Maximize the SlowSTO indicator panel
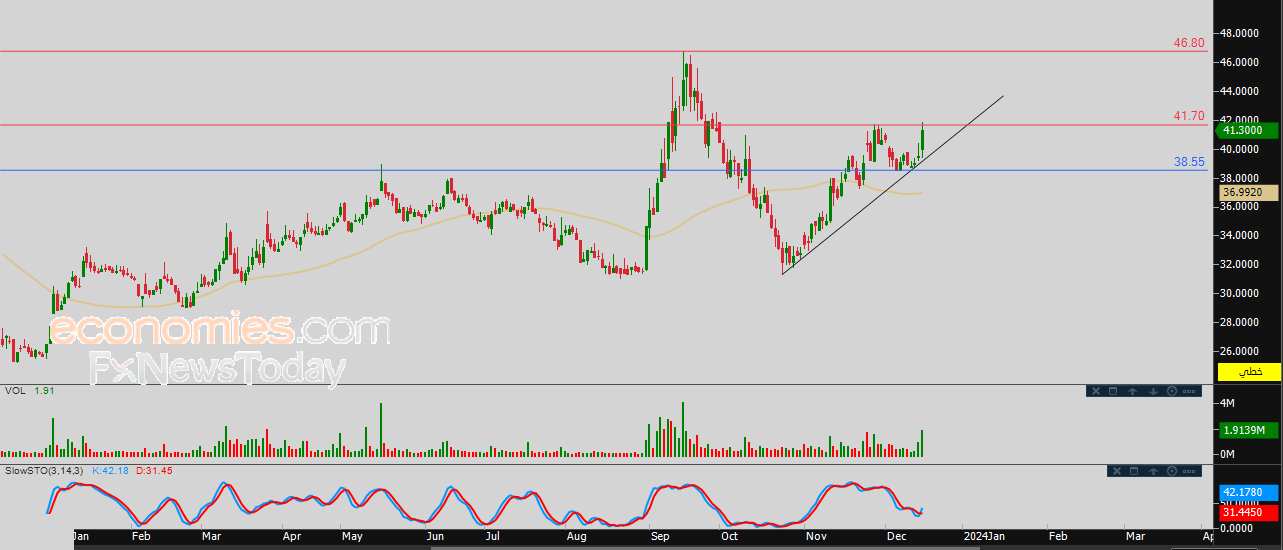The width and height of the screenshot is (1283, 550). pos(1134,471)
